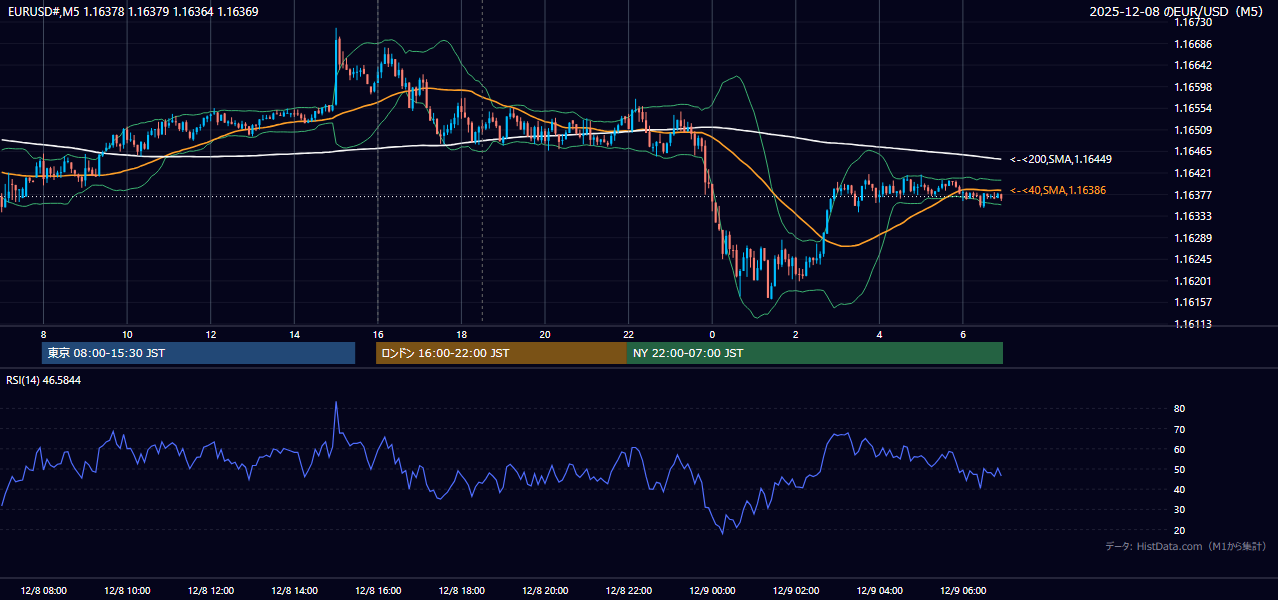Click the Tokyo 08:00-15:30 JST session bar
Viewport: 1278px width, 600px height.
198,353
